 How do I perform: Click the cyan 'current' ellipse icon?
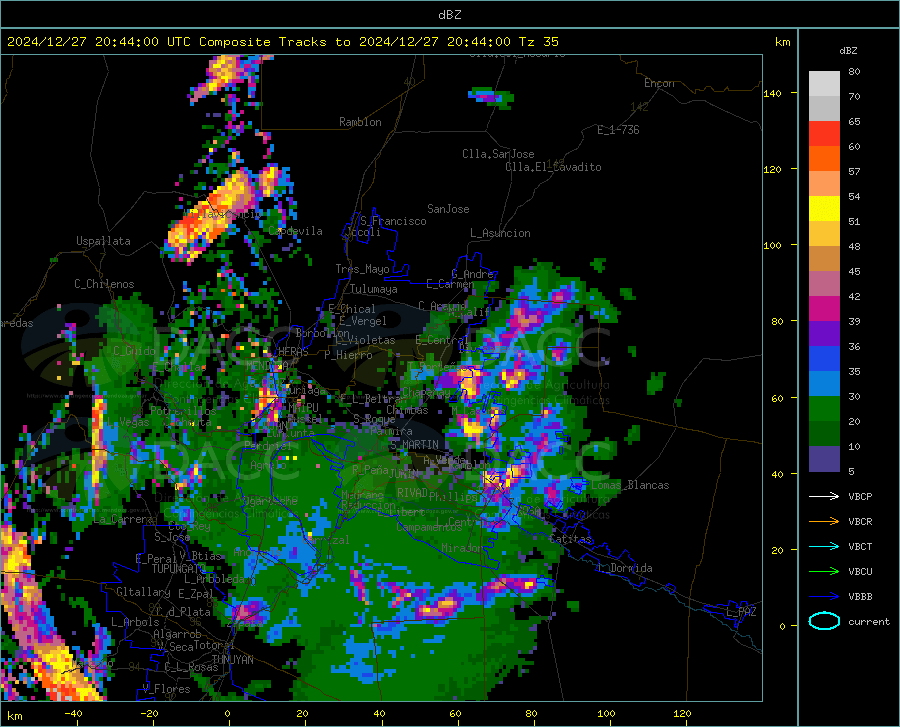824,621
